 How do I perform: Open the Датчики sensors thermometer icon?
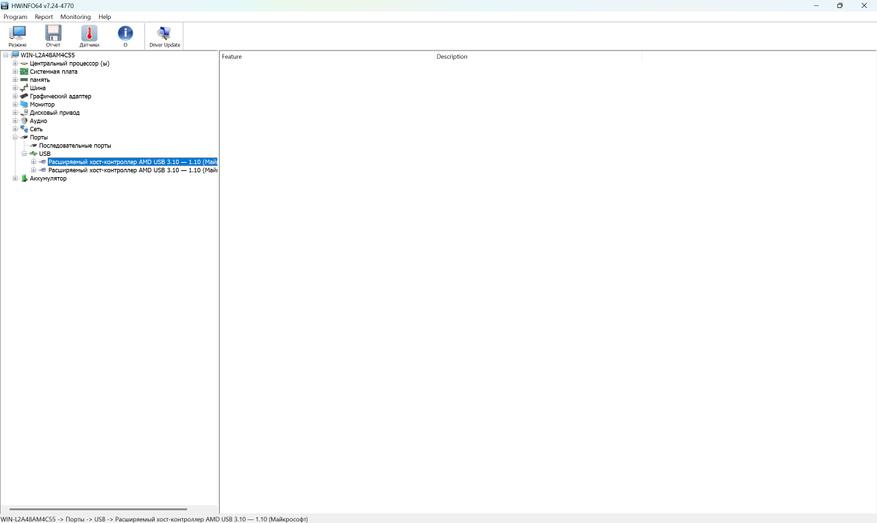point(89,34)
